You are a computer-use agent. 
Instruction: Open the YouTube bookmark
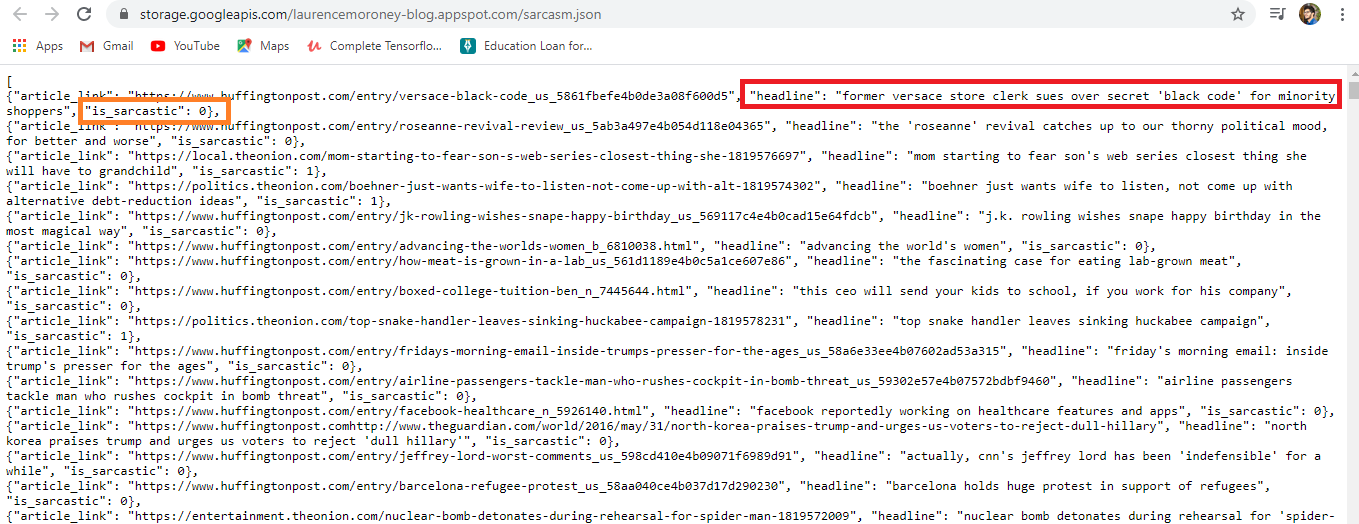[185, 46]
